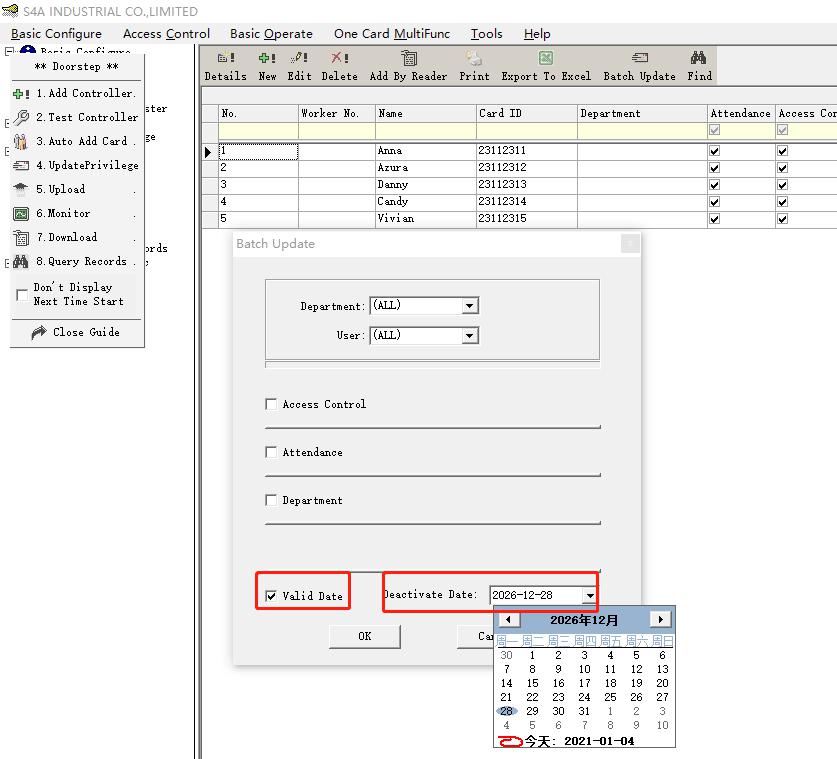Click the Details toolbar icon
837x759 pixels.
coord(225,58)
